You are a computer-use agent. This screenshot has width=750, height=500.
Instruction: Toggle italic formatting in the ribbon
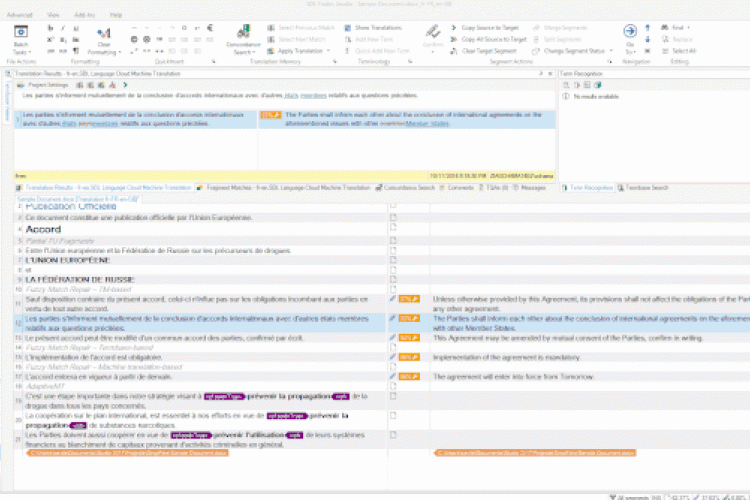[x=63, y=28]
